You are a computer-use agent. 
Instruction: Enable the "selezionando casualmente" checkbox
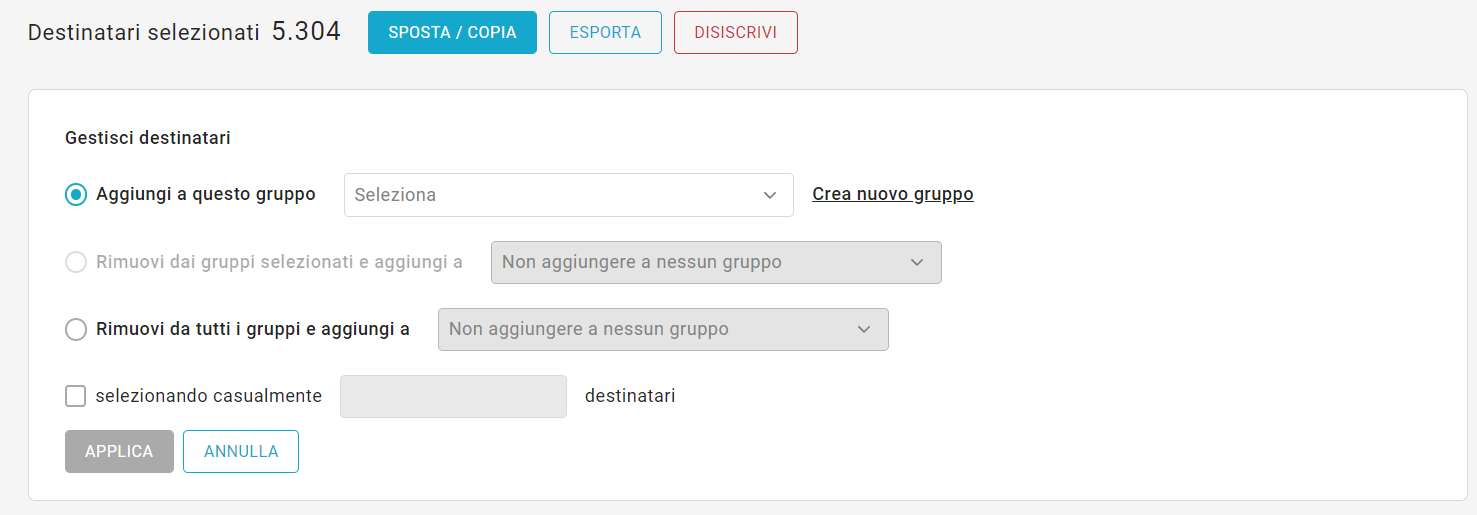click(76, 396)
